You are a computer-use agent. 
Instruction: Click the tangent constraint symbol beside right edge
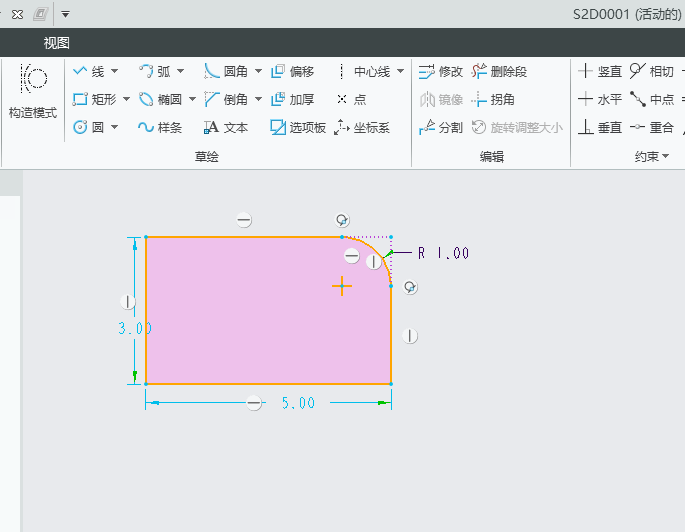(x=410, y=287)
